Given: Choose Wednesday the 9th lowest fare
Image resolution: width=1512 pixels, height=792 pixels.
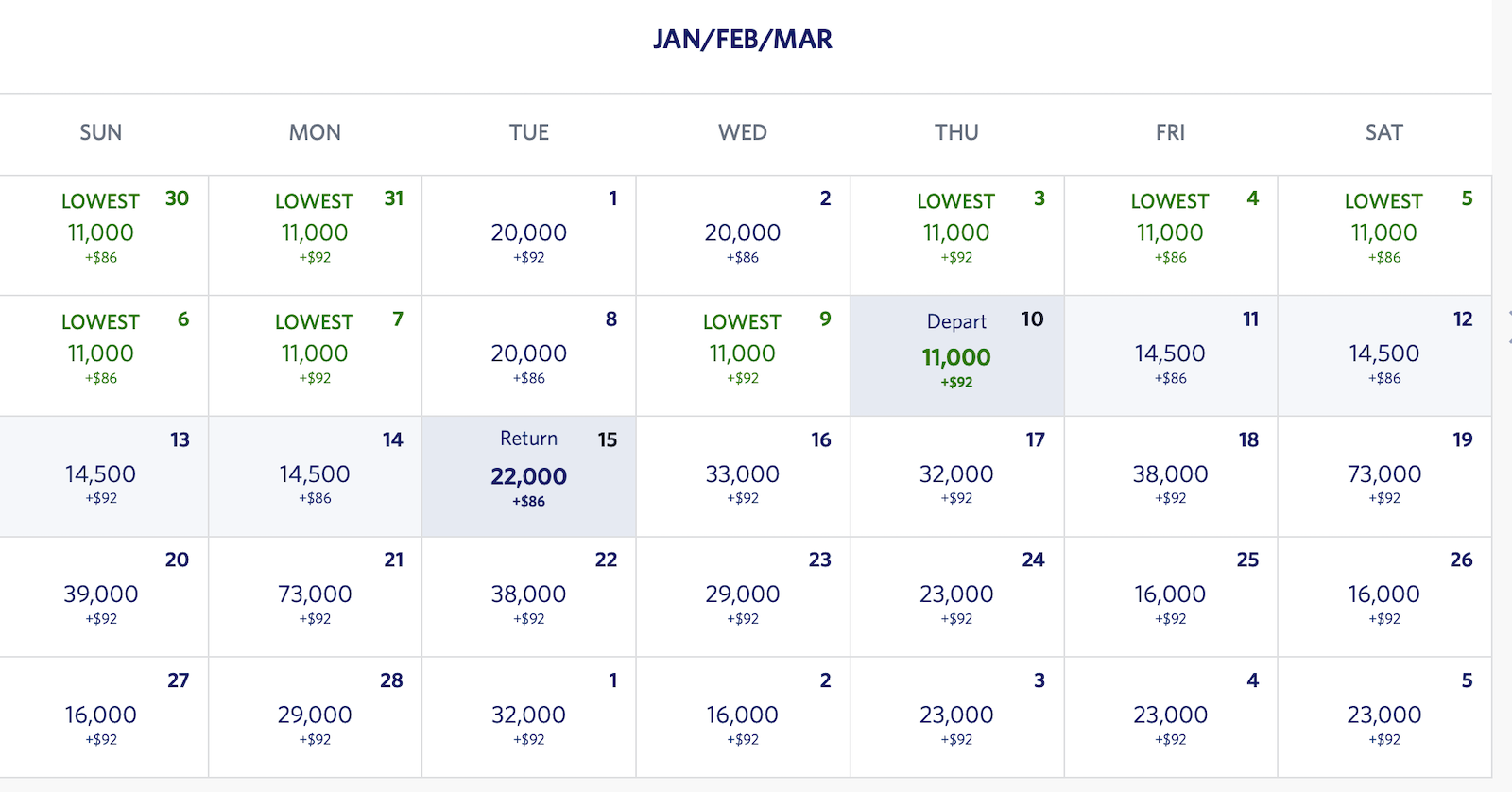Looking at the screenshot, I should (x=743, y=355).
